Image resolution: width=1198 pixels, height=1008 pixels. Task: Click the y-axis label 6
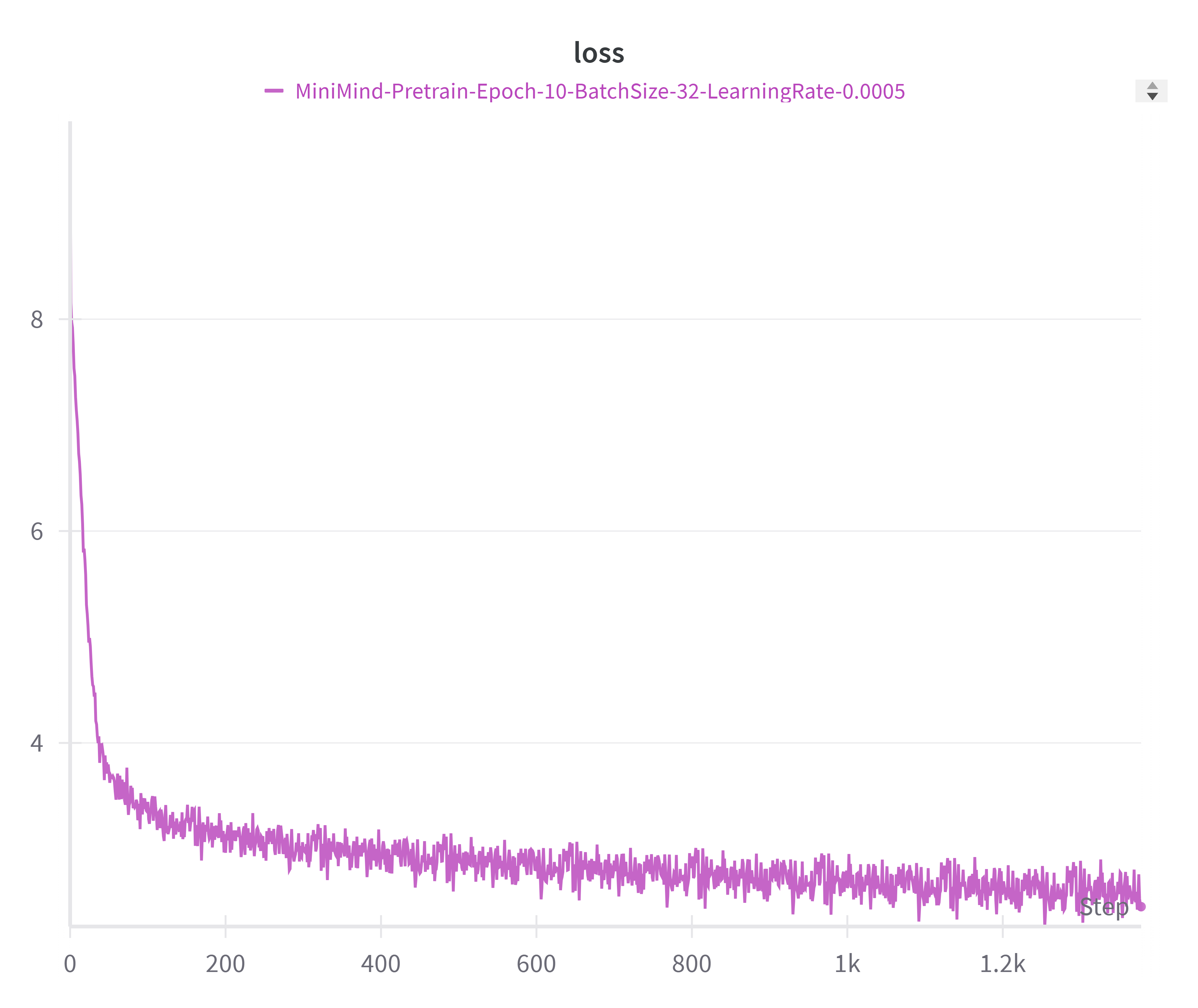(x=37, y=531)
